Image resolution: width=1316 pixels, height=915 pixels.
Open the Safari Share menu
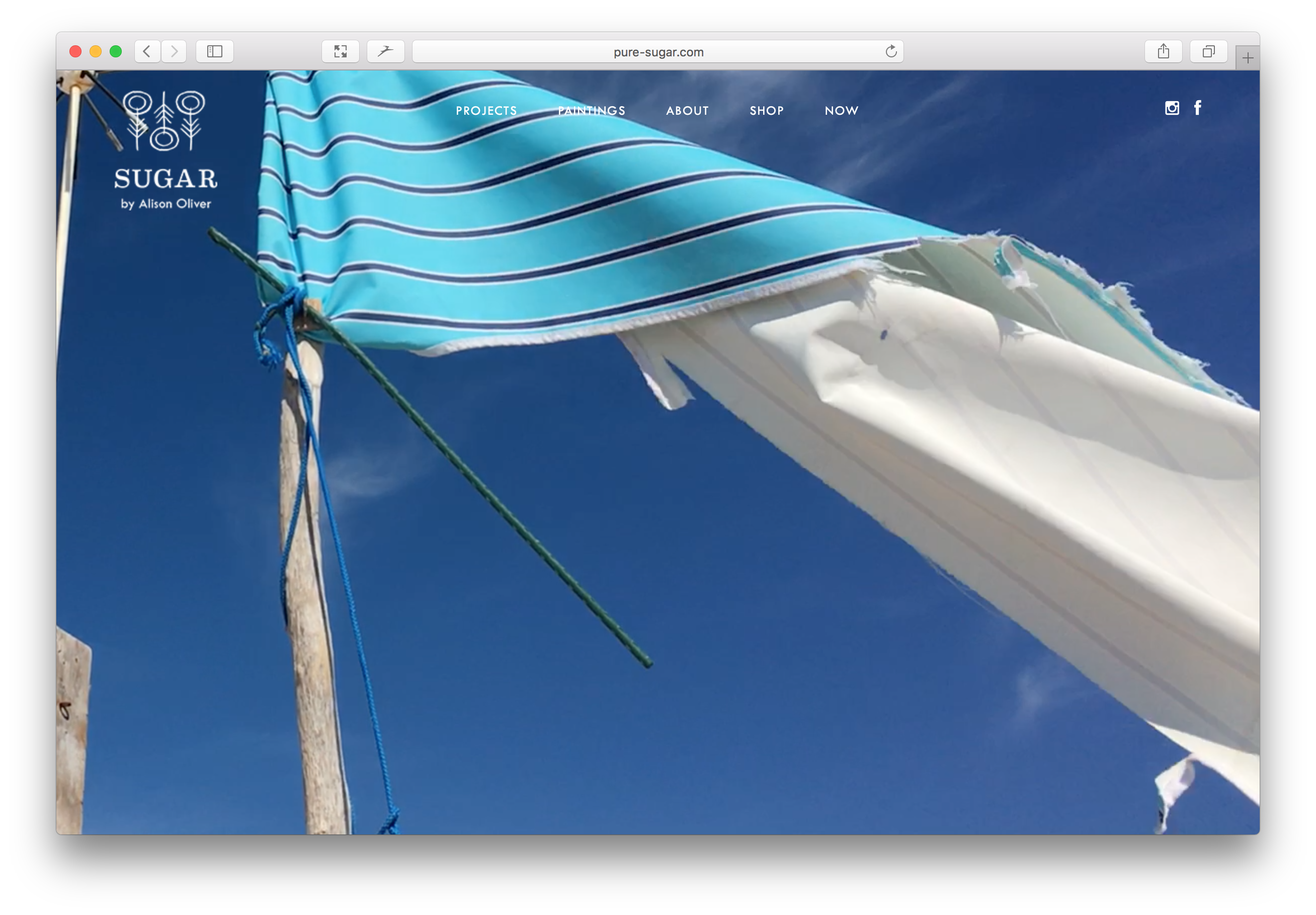pyautogui.click(x=1163, y=52)
